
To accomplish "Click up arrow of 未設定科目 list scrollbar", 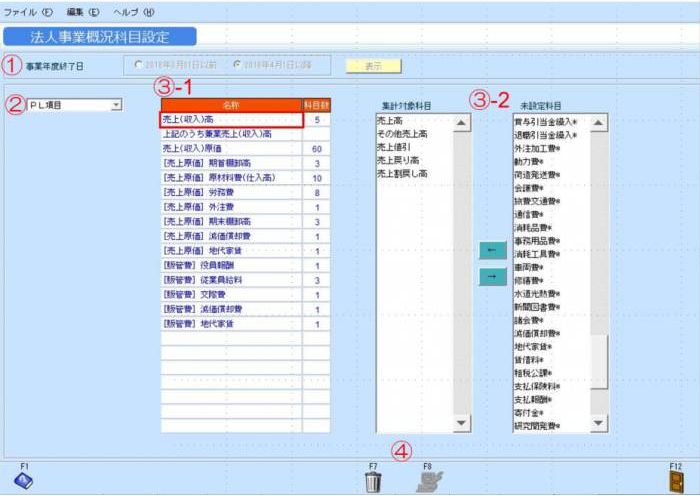I will point(599,123).
